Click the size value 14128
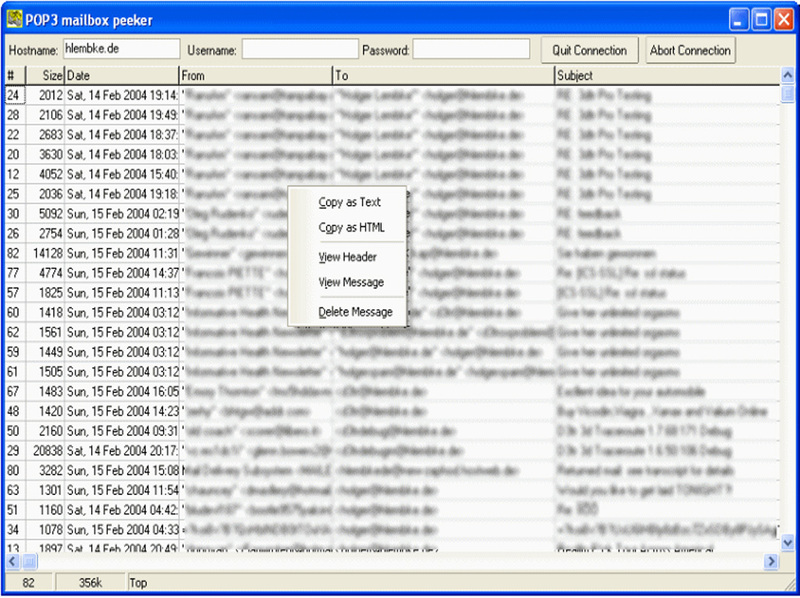The height and width of the screenshot is (598, 800). coord(47,253)
